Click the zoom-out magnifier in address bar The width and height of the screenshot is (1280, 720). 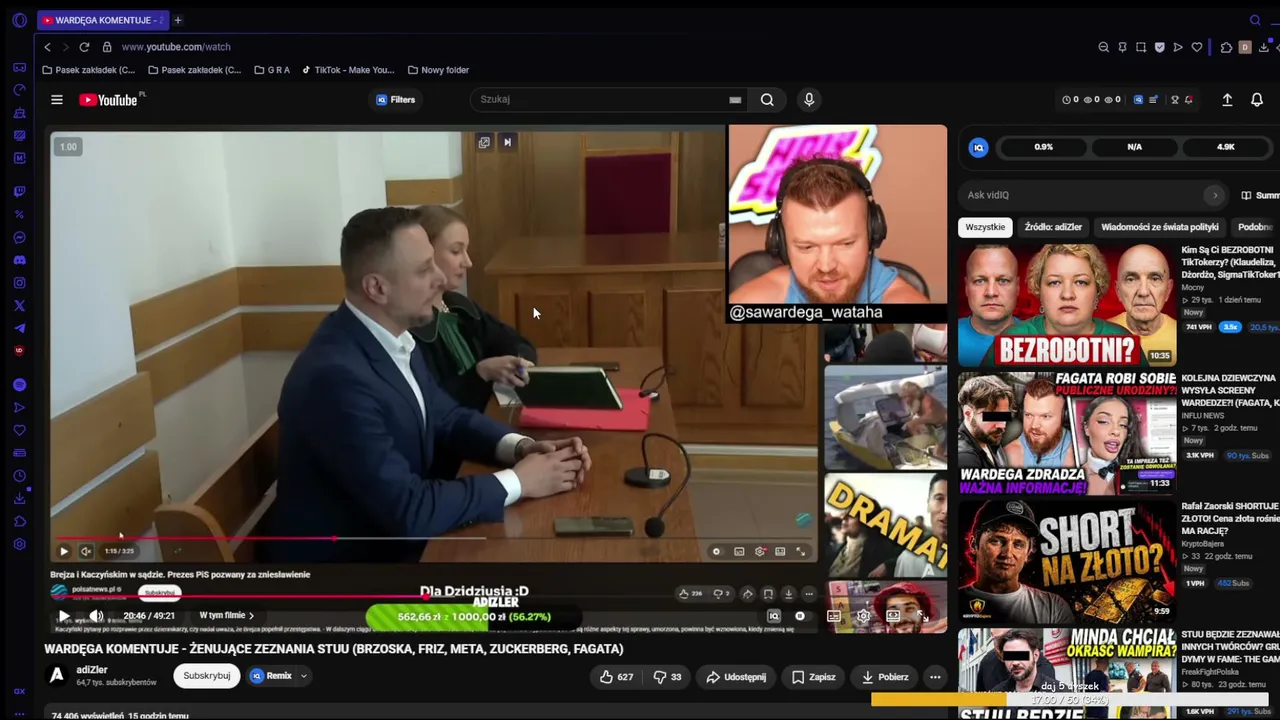click(1103, 47)
